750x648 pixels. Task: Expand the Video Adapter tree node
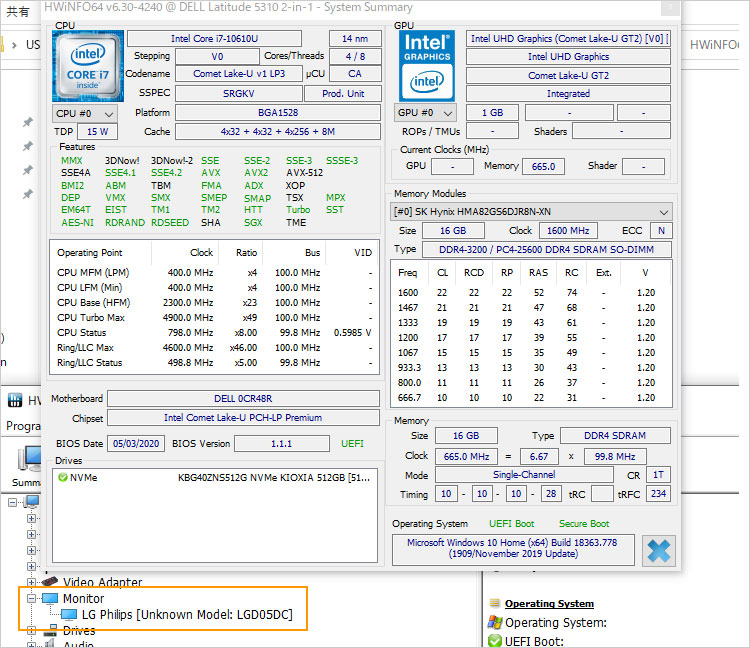[32, 582]
